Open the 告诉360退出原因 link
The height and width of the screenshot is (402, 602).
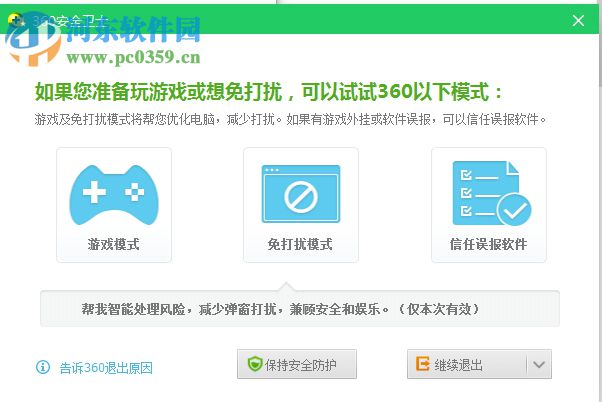(106, 368)
